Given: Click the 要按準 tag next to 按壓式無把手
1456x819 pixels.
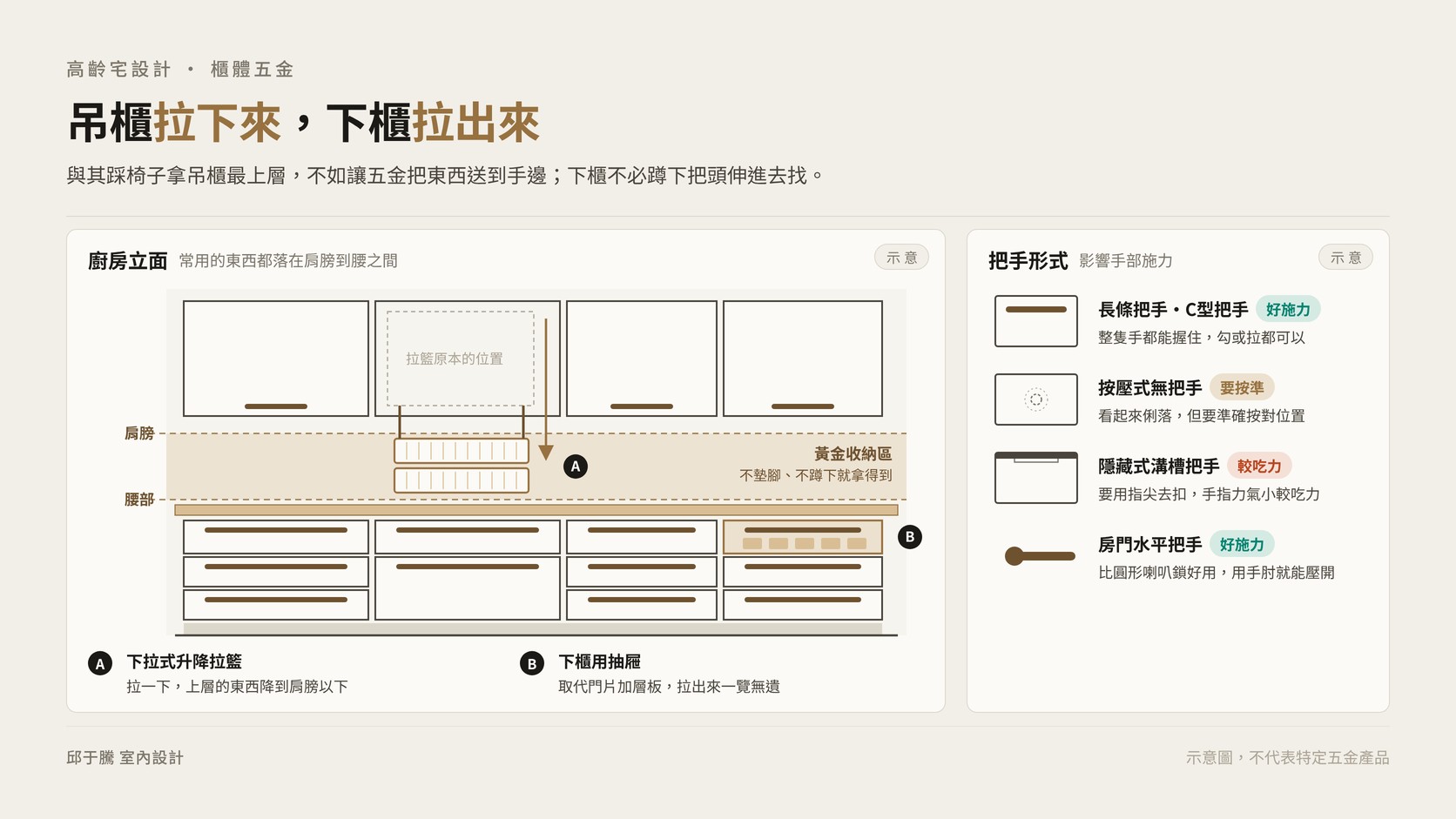Looking at the screenshot, I should [1242, 388].
